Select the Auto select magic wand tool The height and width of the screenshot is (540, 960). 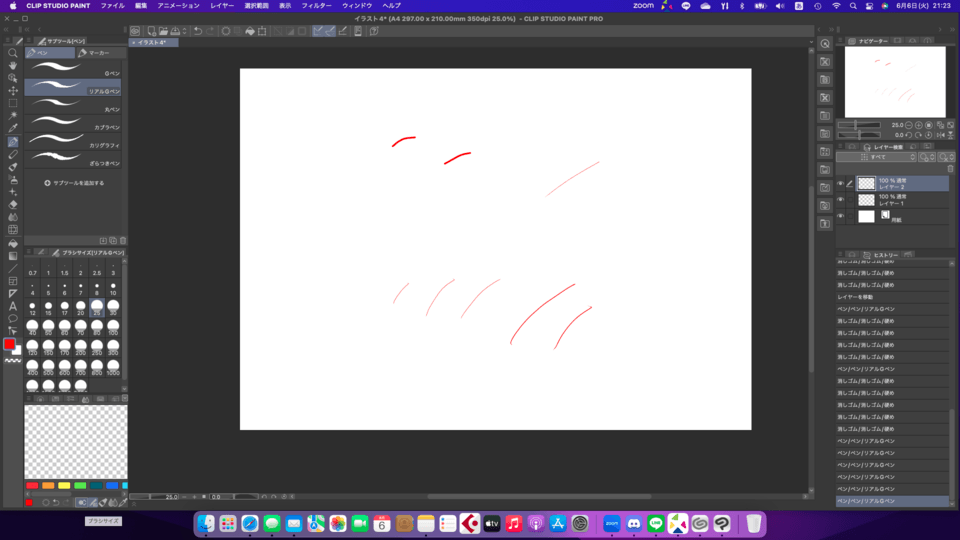click(x=12, y=116)
